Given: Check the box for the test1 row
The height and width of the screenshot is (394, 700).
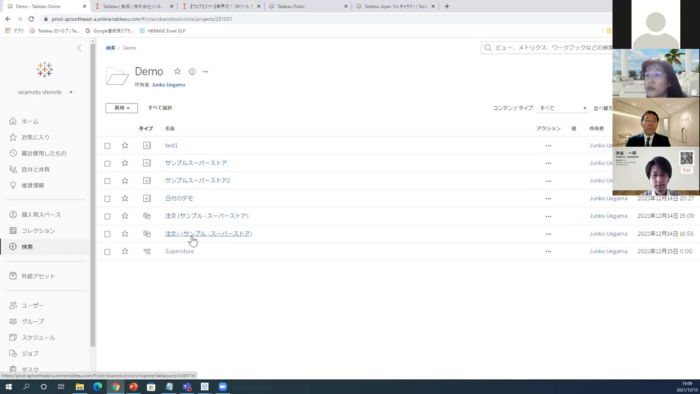Looking at the screenshot, I should (x=107, y=146).
